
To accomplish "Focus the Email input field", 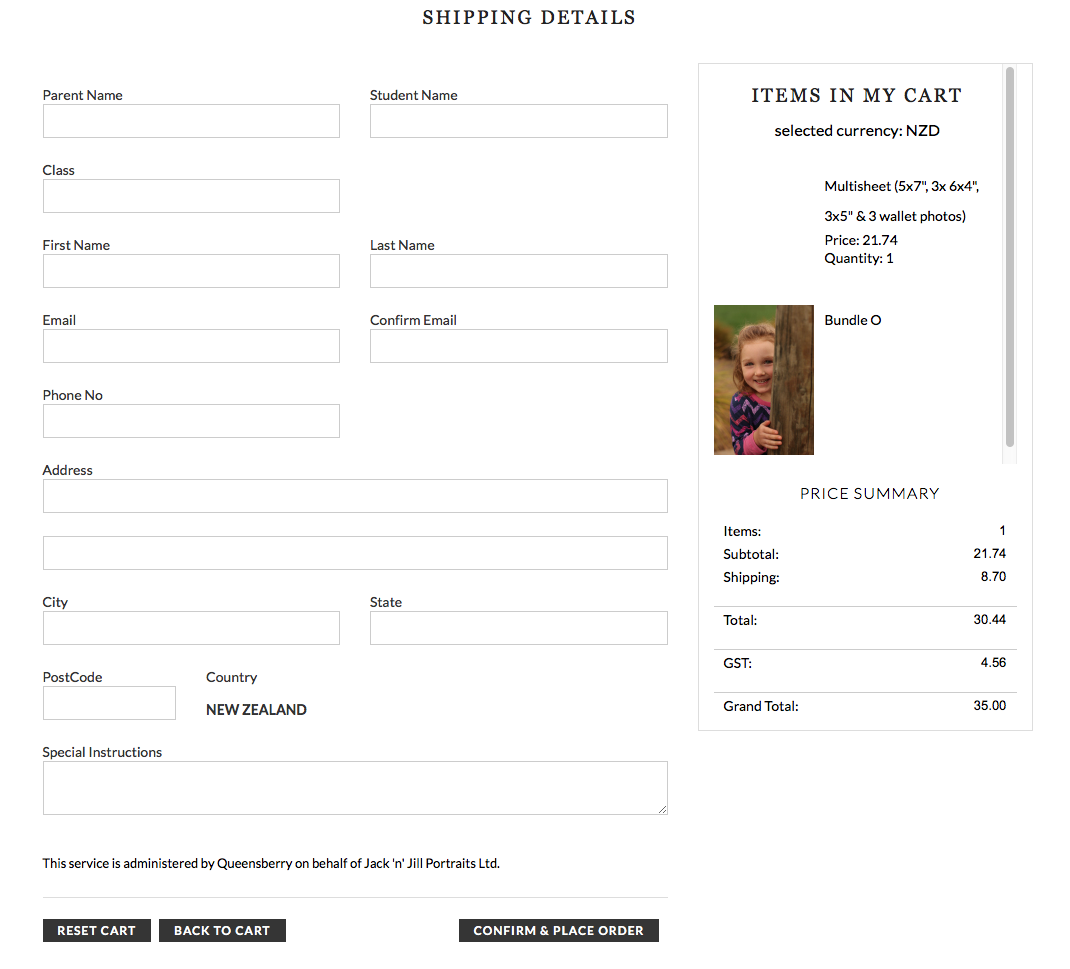I will 191,346.
